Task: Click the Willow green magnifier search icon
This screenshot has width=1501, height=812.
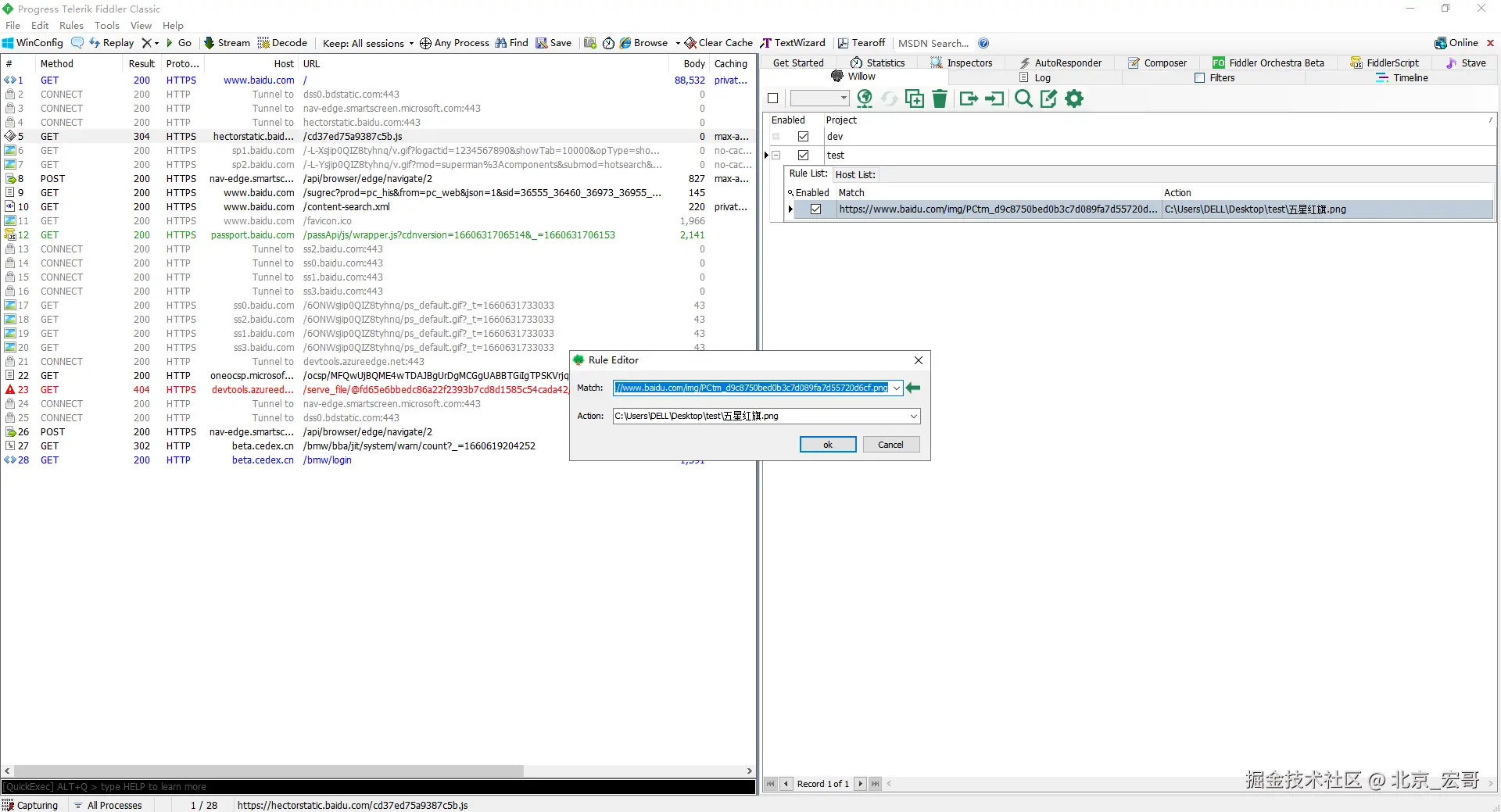Action: point(1023,98)
